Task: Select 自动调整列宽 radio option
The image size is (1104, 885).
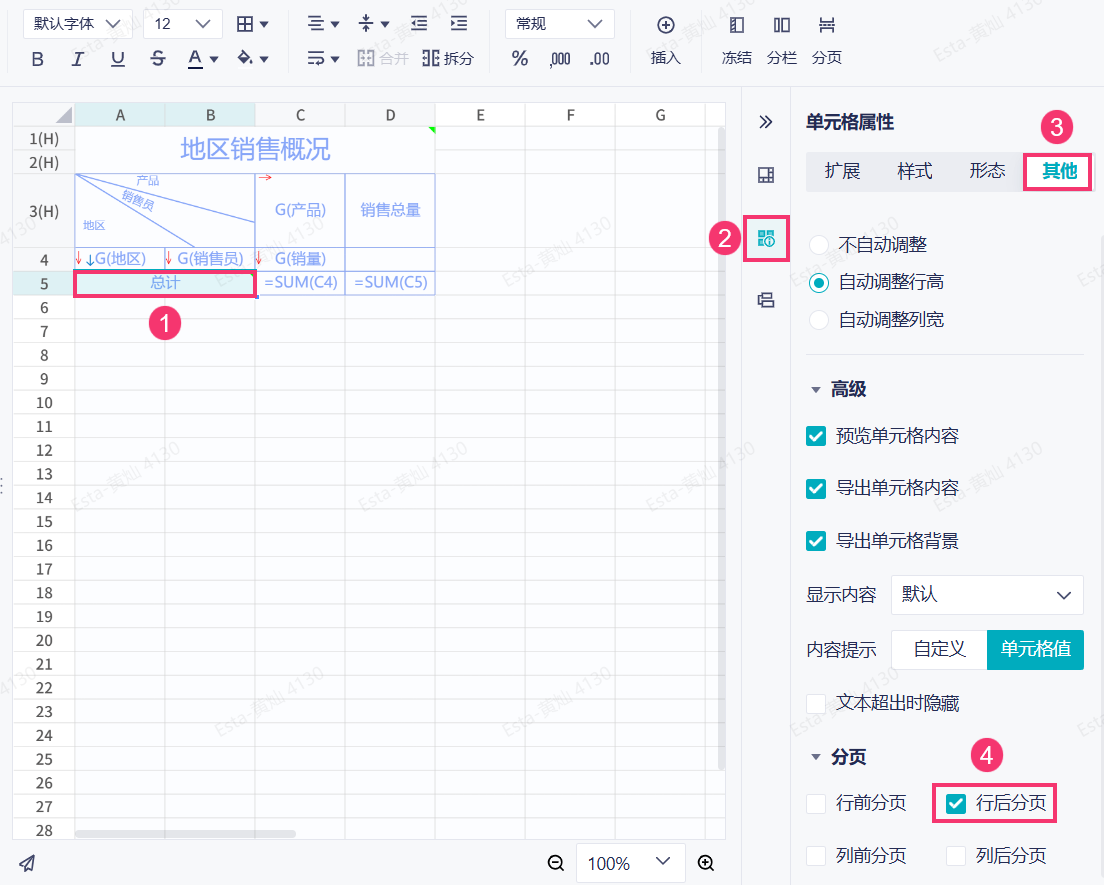Action: (819, 320)
